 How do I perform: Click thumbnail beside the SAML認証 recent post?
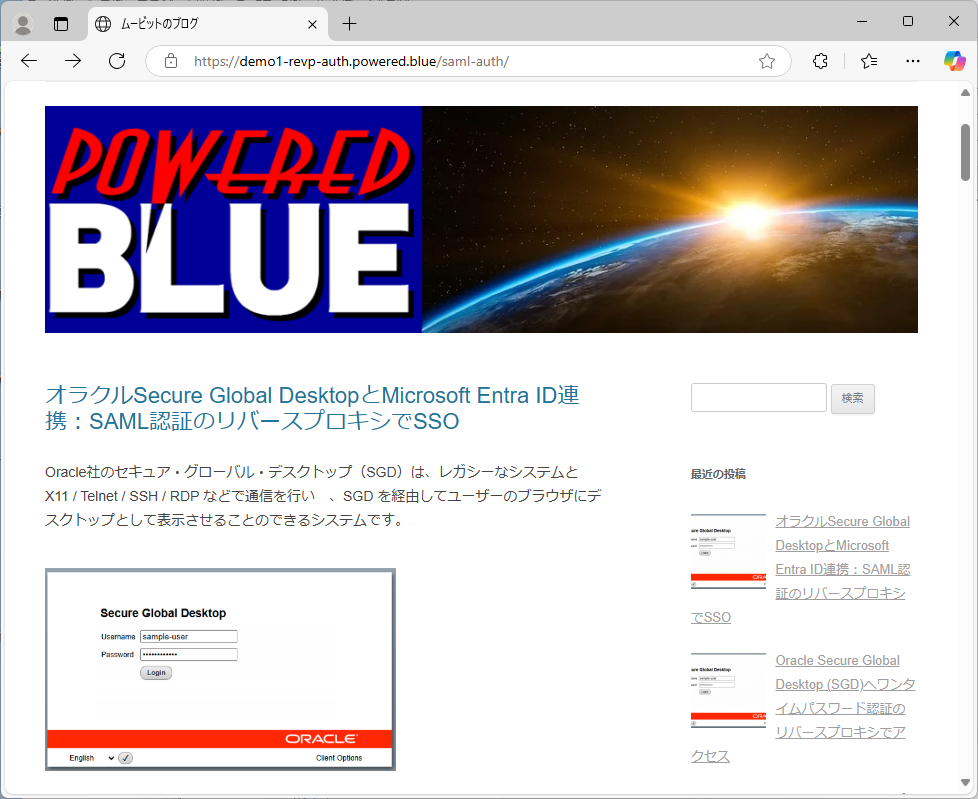pyautogui.click(x=728, y=551)
